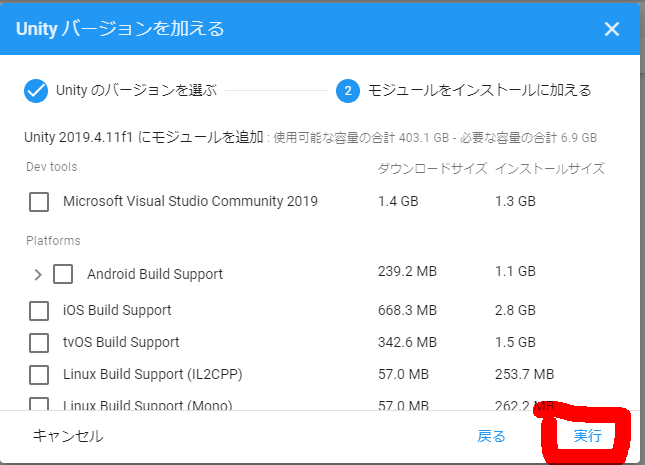Click the '1.3 GB' install size value
Viewport: 645px width, 465px height.
click(515, 201)
